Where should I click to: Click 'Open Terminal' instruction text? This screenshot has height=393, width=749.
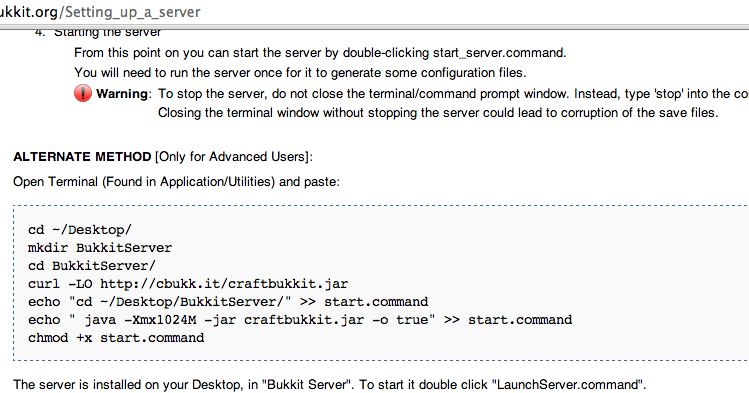55,182
